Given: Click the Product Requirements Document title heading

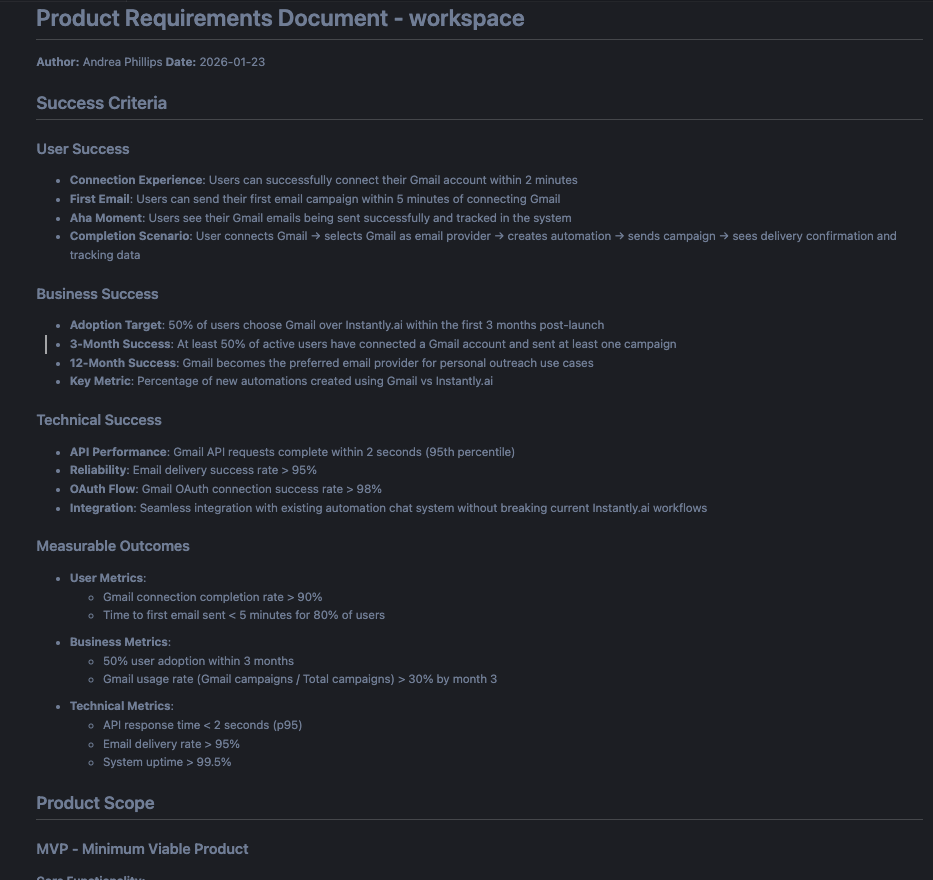Looking at the screenshot, I should 280,19.
